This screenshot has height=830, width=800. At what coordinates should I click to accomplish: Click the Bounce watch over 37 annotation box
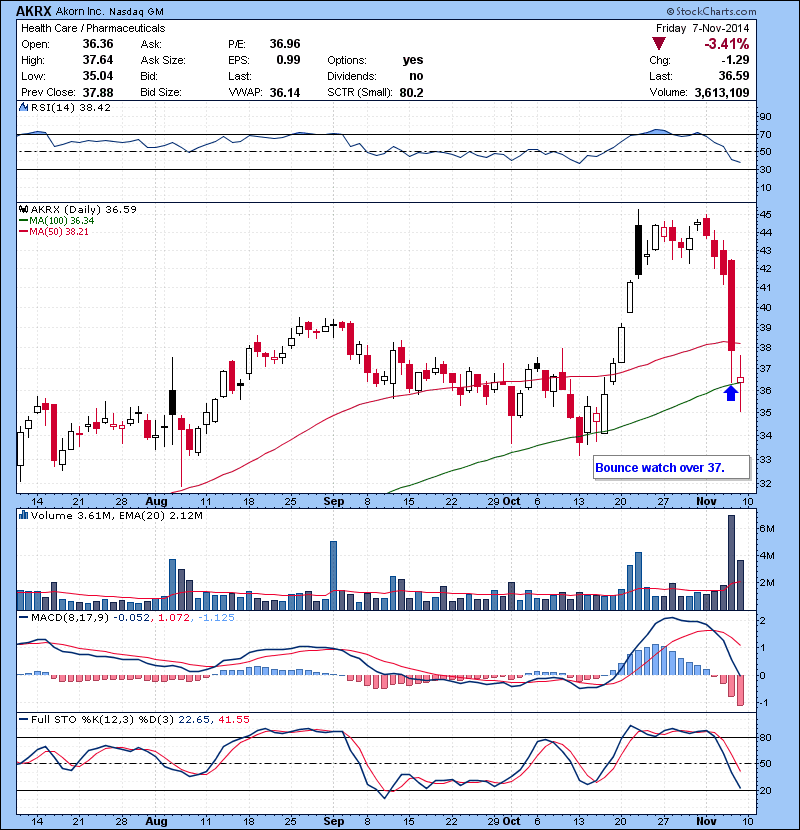coord(671,467)
